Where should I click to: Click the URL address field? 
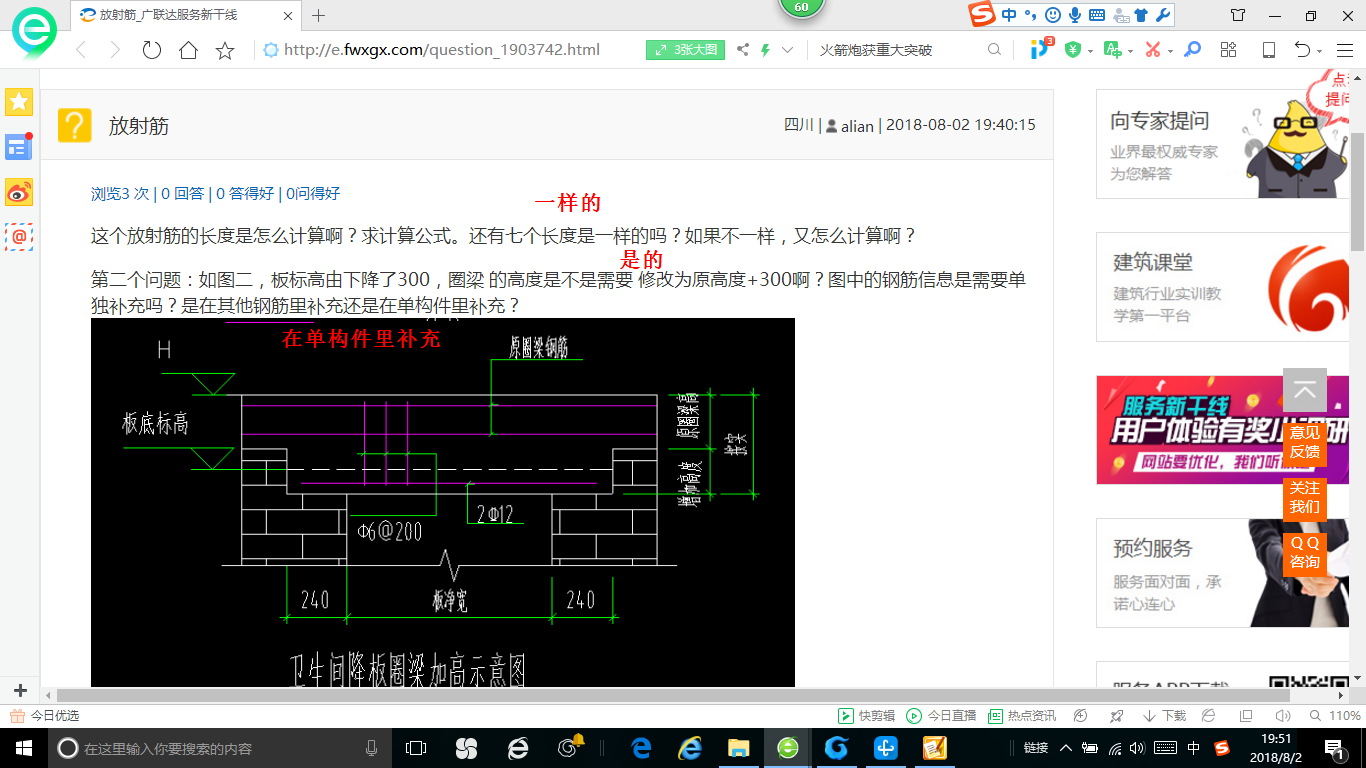(442, 50)
